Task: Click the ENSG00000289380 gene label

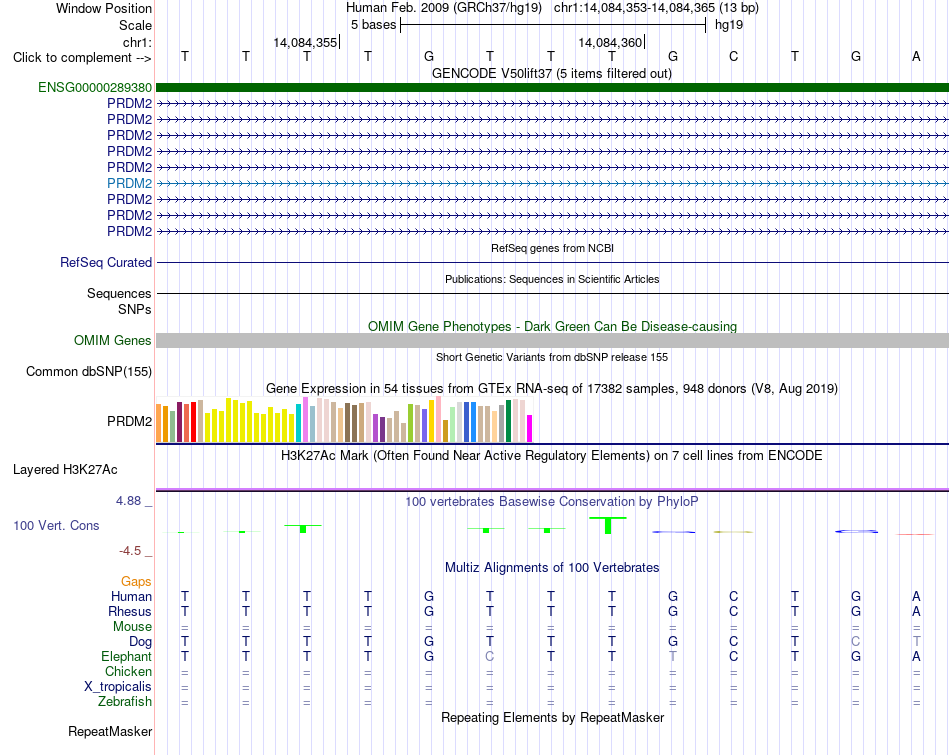Action: click(95, 87)
